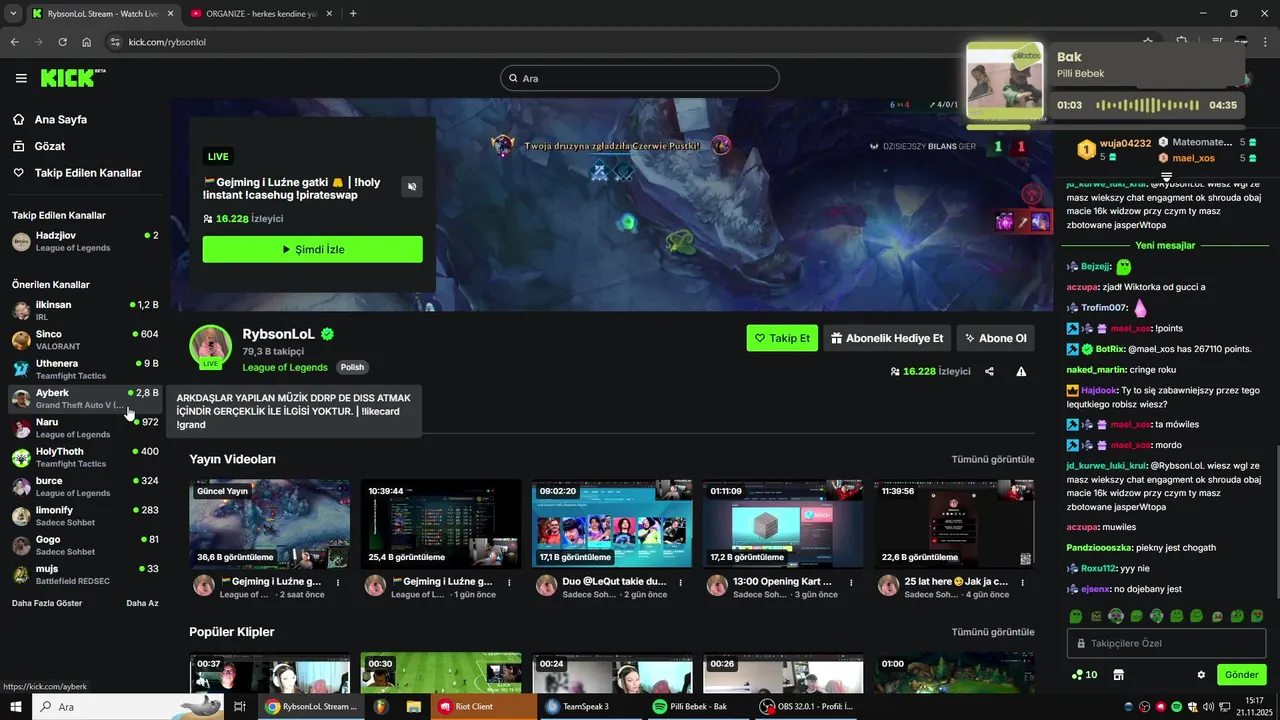1280x720 pixels.
Task: Click the Polish language tag
Action: pos(352,367)
